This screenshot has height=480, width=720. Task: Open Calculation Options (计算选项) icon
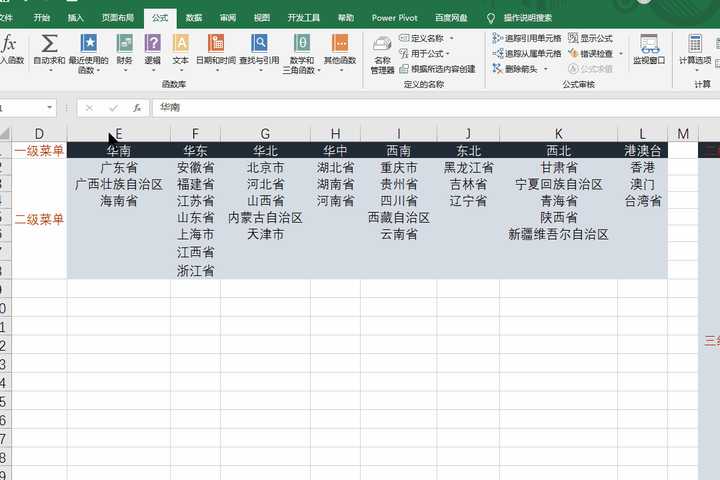pyautogui.click(x=695, y=44)
